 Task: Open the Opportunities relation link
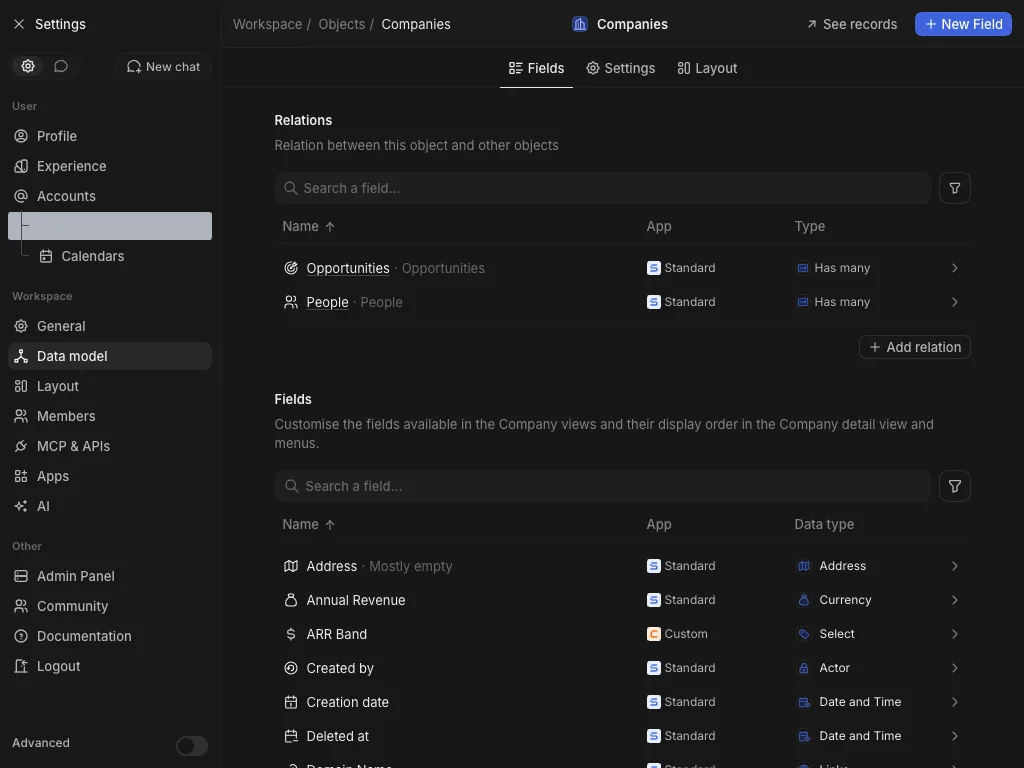click(348, 268)
